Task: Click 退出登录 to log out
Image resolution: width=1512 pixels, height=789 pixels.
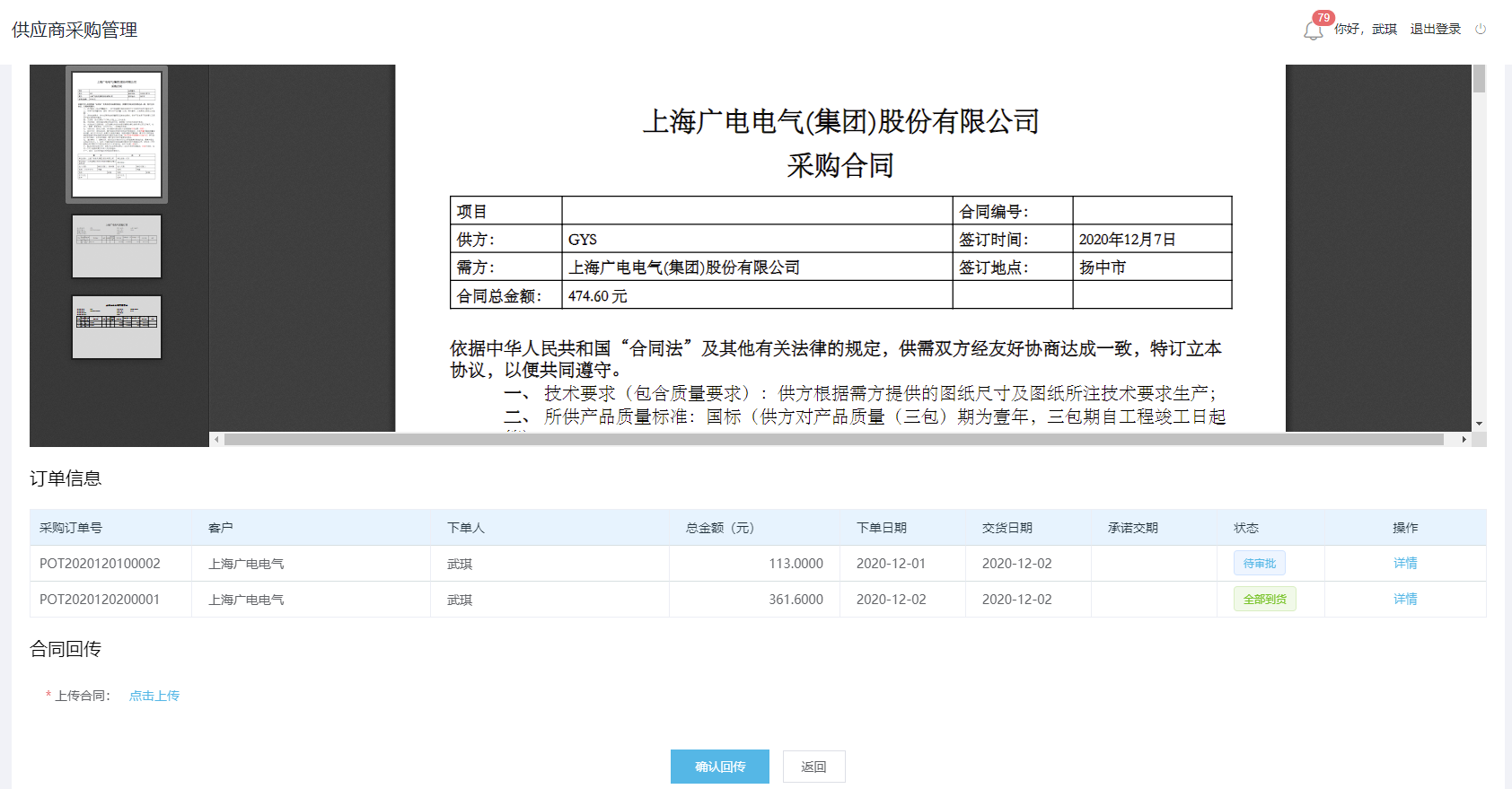Action: point(1435,29)
